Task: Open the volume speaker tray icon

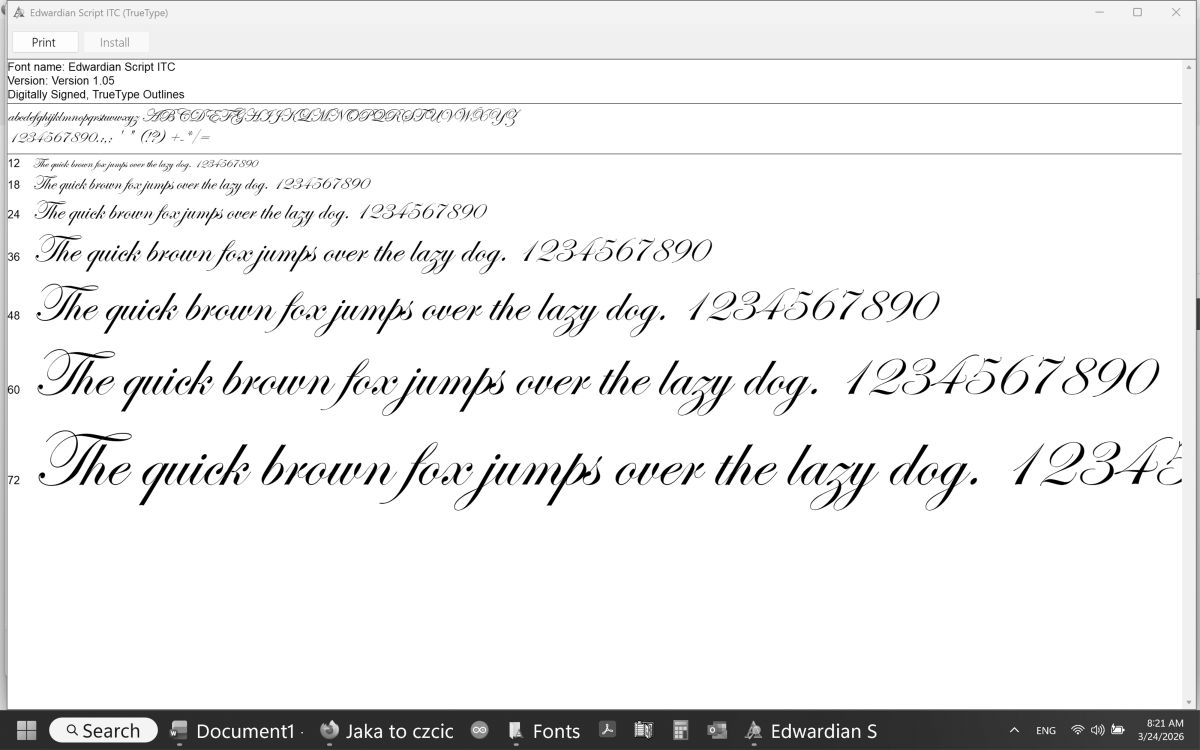Action: tap(1097, 730)
